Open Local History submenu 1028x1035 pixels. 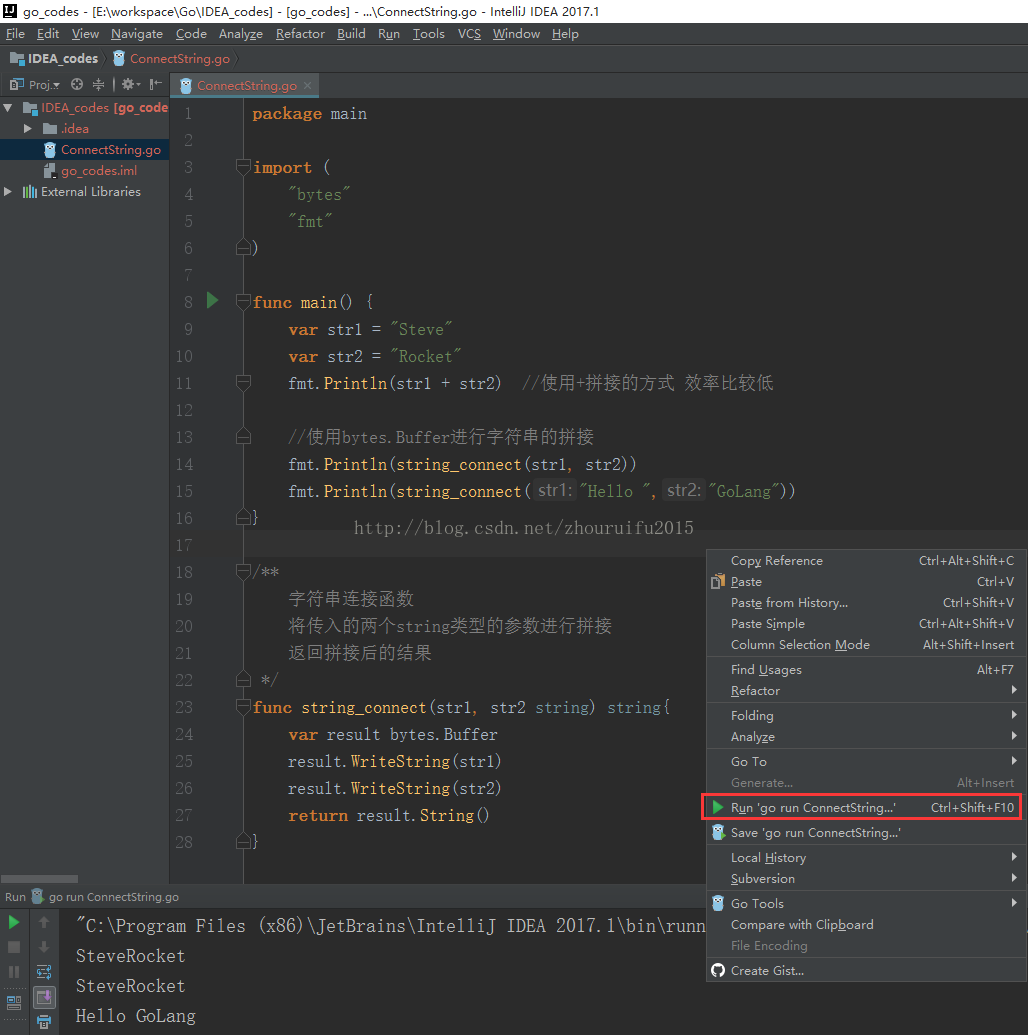click(x=866, y=857)
